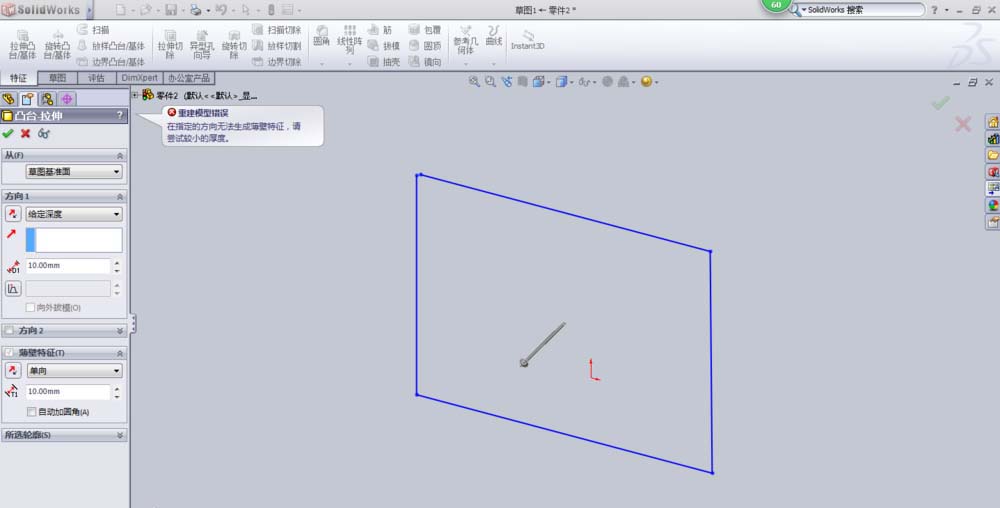Open the 给定深度 end condition dropdown
The image size is (1000, 508).
(74, 214)
